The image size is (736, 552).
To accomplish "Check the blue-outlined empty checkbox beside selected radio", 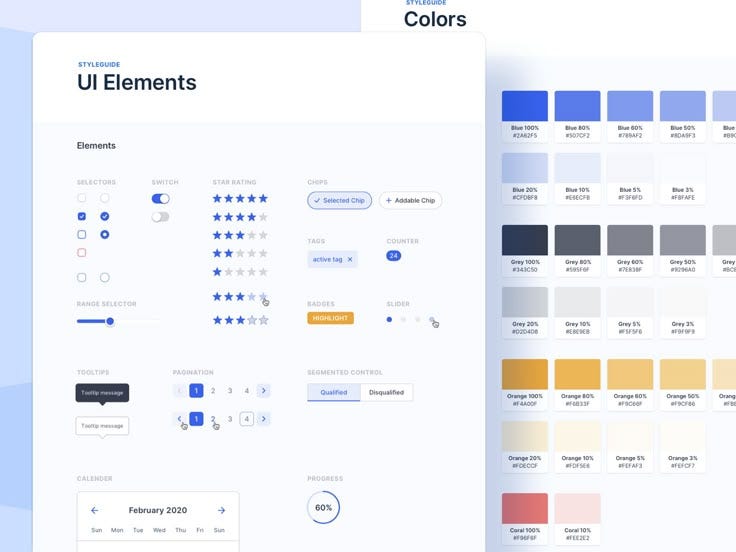I will point(82,235).
